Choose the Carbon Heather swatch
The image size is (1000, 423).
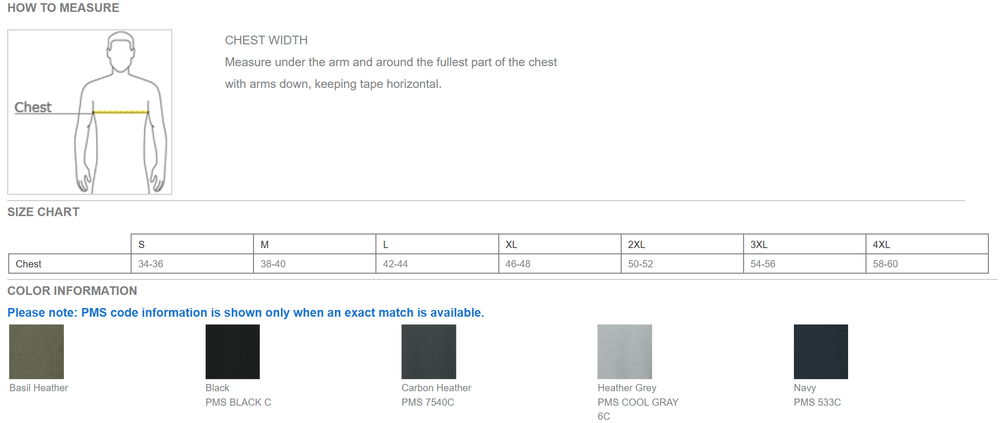tap(428, 352)
